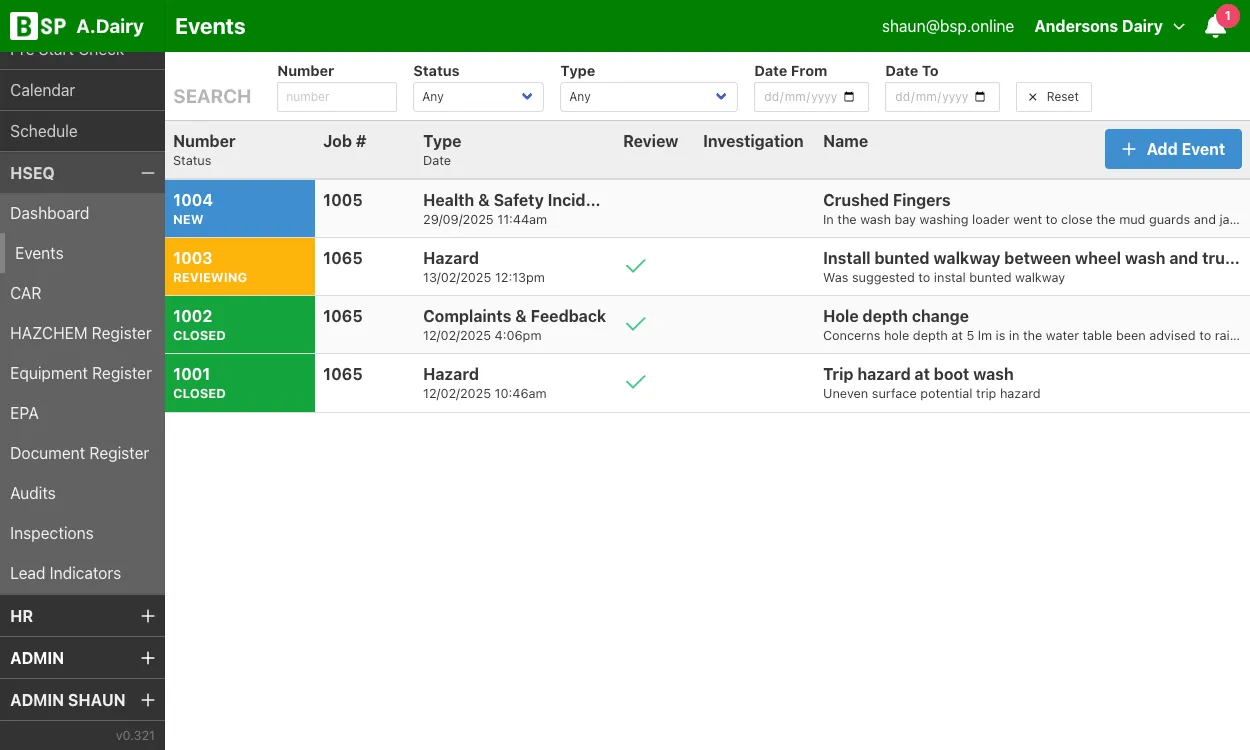Open Audits in the sidebar

(x=82, y=493)
